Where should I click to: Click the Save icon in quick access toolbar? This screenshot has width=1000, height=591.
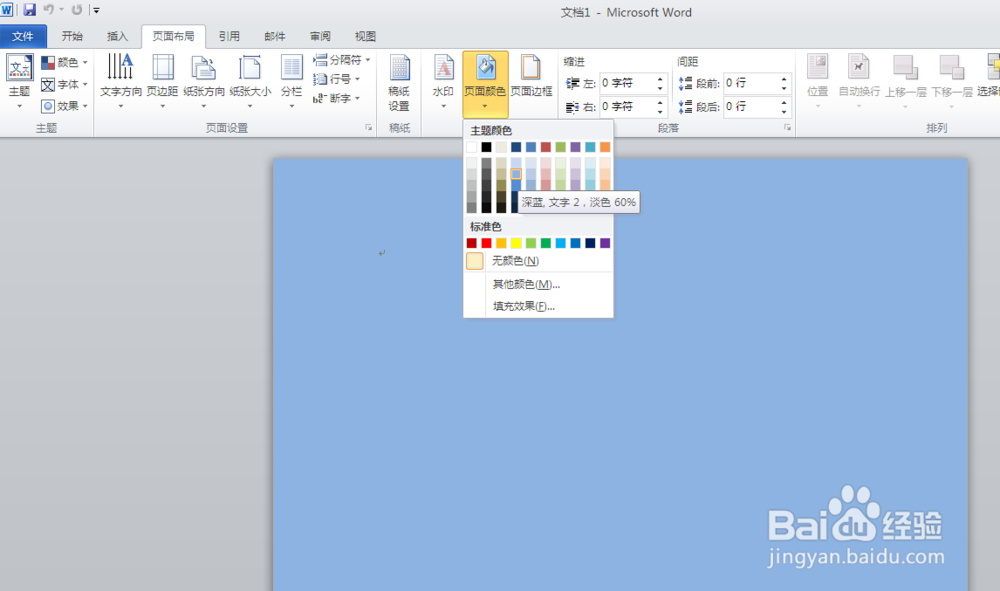coord(29,10)
